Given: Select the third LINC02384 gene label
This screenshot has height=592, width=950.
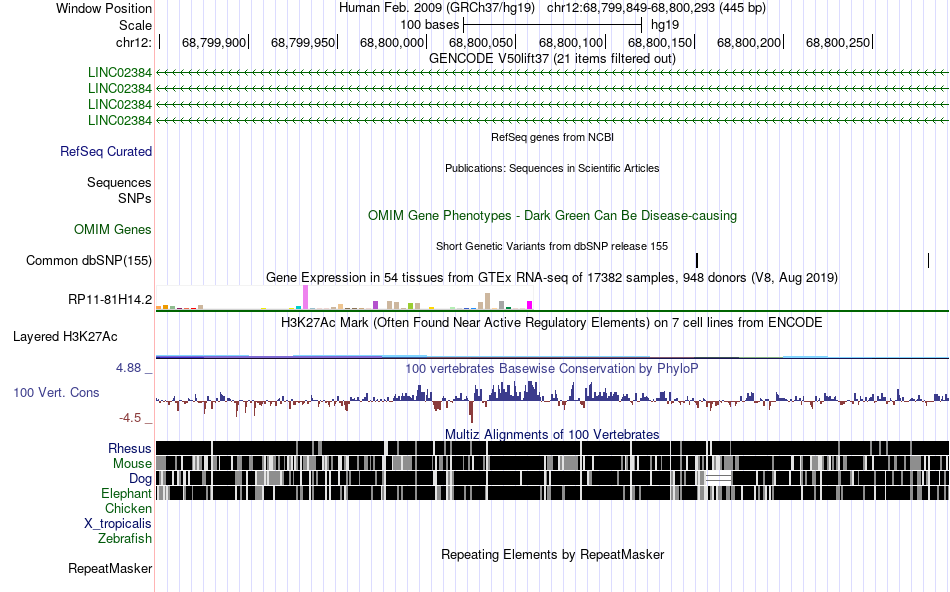Looking at the screenshot, I should (119, 104).
